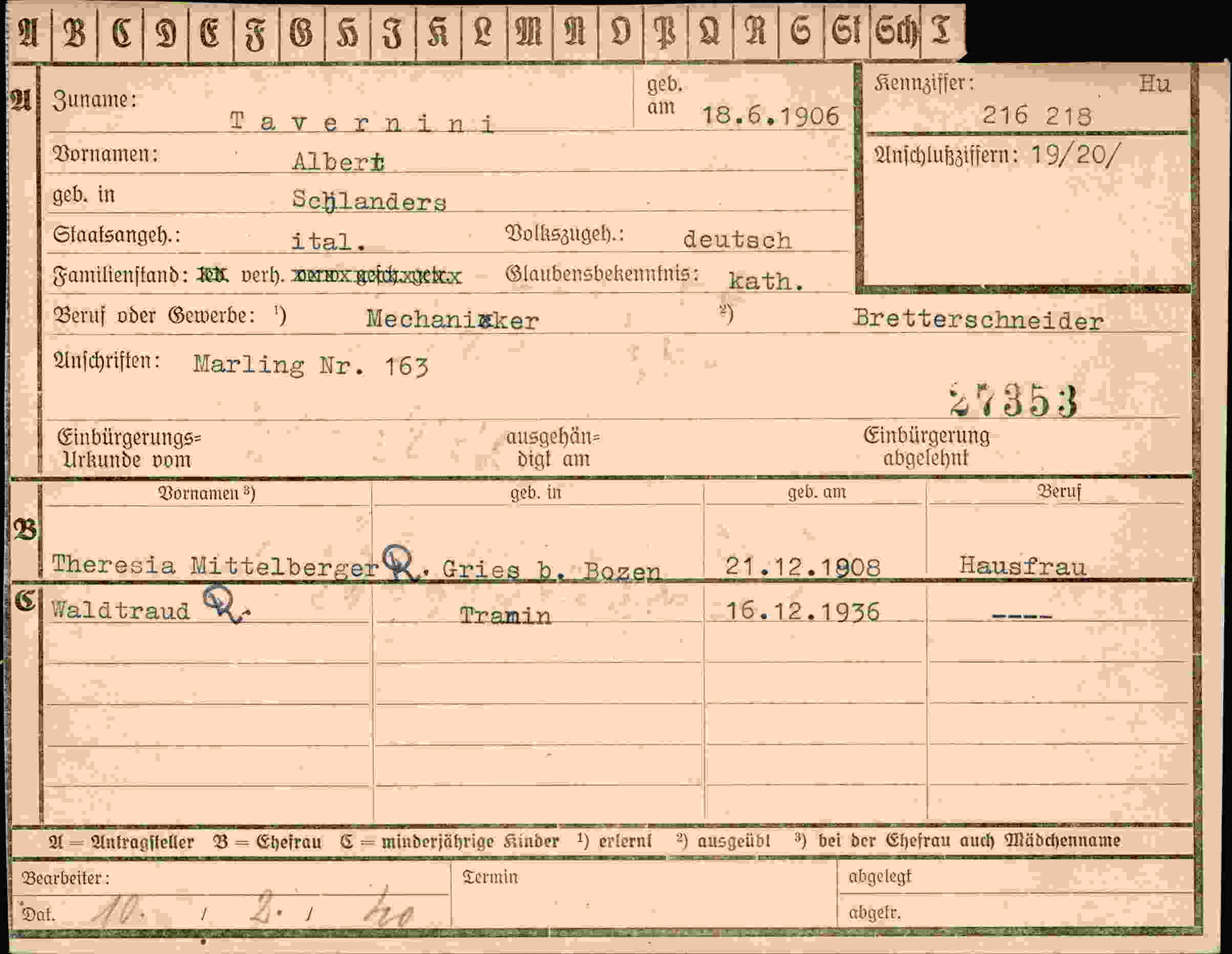Click the practiced trade 'Bretterschneider'
This screenshot has height=954, width=1232.
978,320
